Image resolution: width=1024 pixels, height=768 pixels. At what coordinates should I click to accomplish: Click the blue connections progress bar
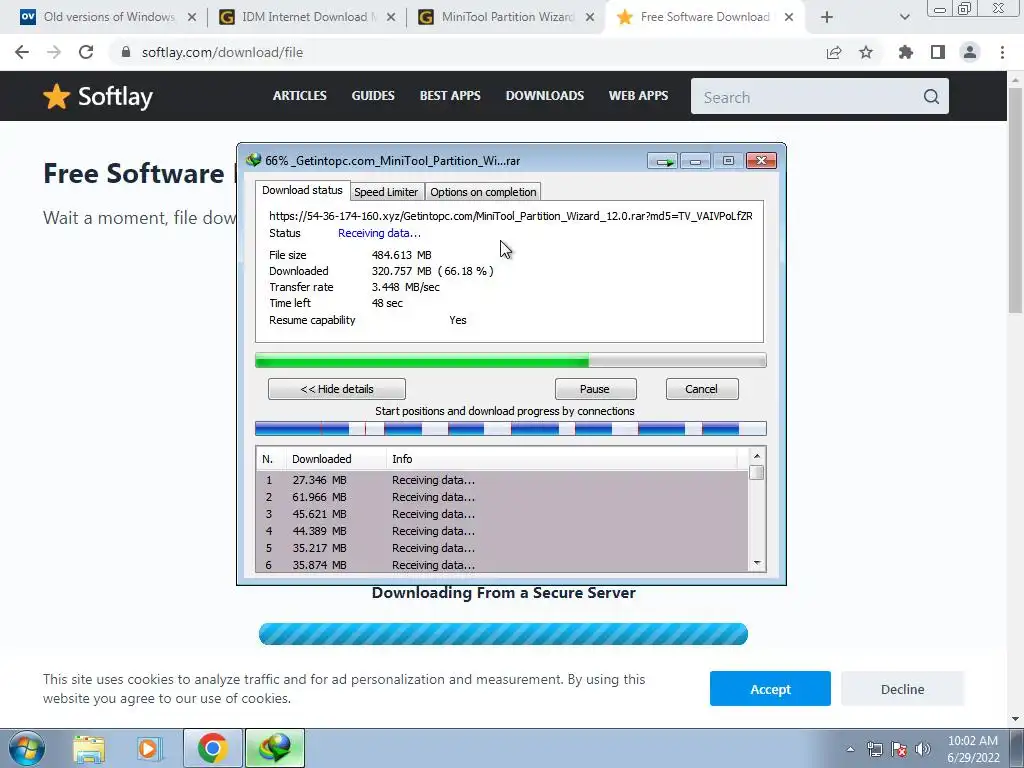tap(511, 429)
